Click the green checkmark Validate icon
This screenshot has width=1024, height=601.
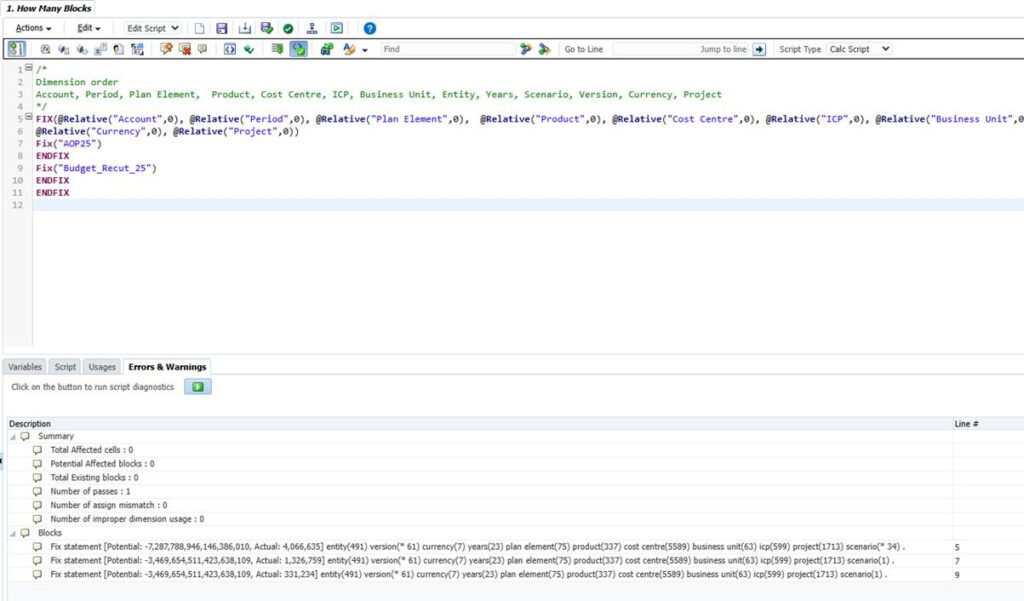[x=288, y=29]
